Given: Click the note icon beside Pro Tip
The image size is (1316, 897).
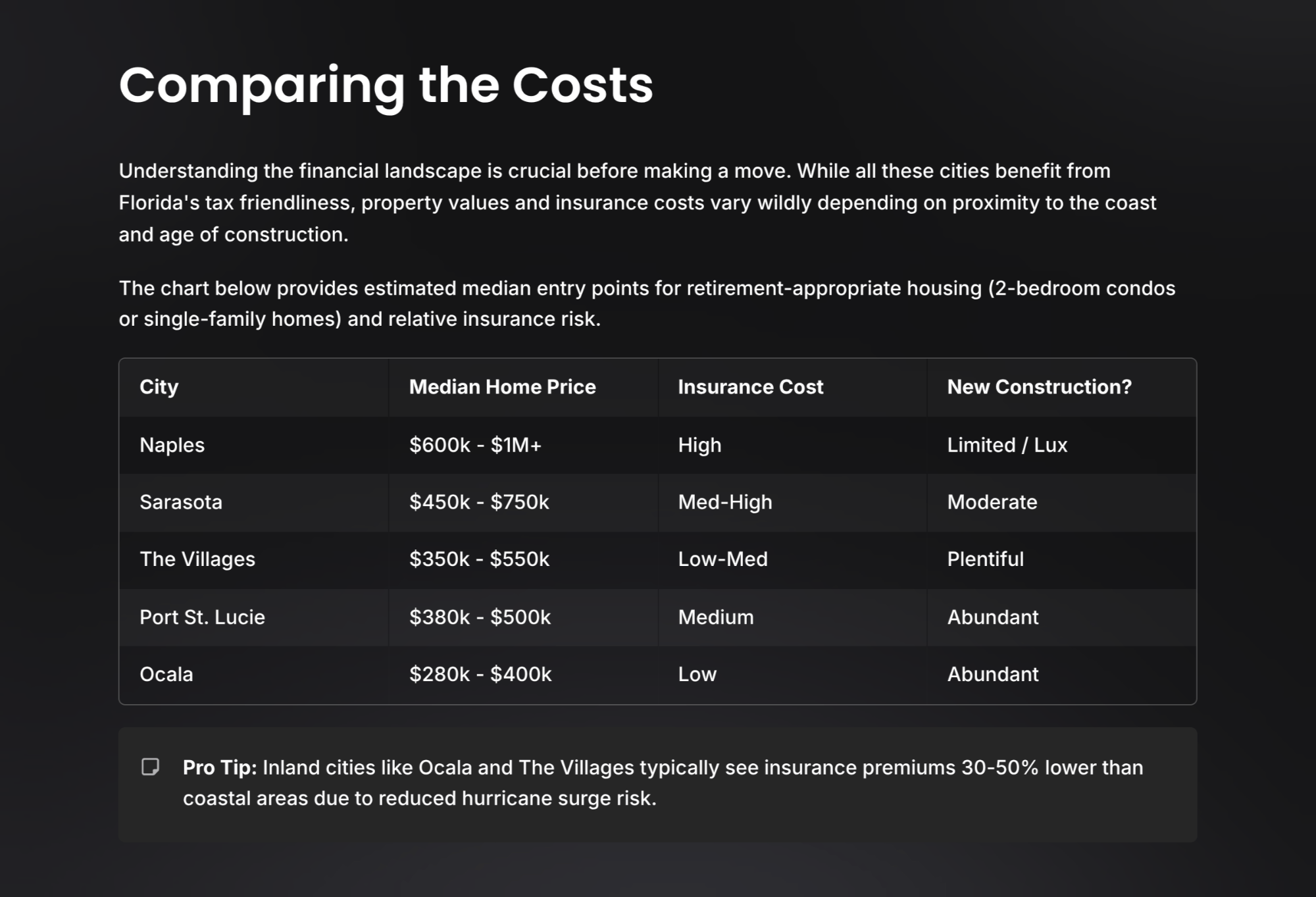Looking at the screenshot, I should click(x=151, y=767).
